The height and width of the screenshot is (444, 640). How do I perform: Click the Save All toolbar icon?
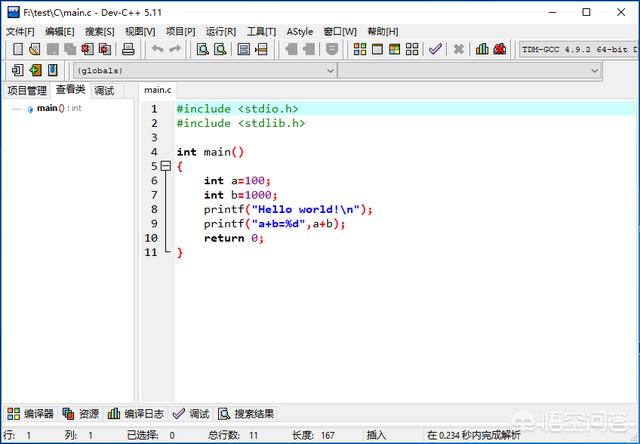click(70, 49)
